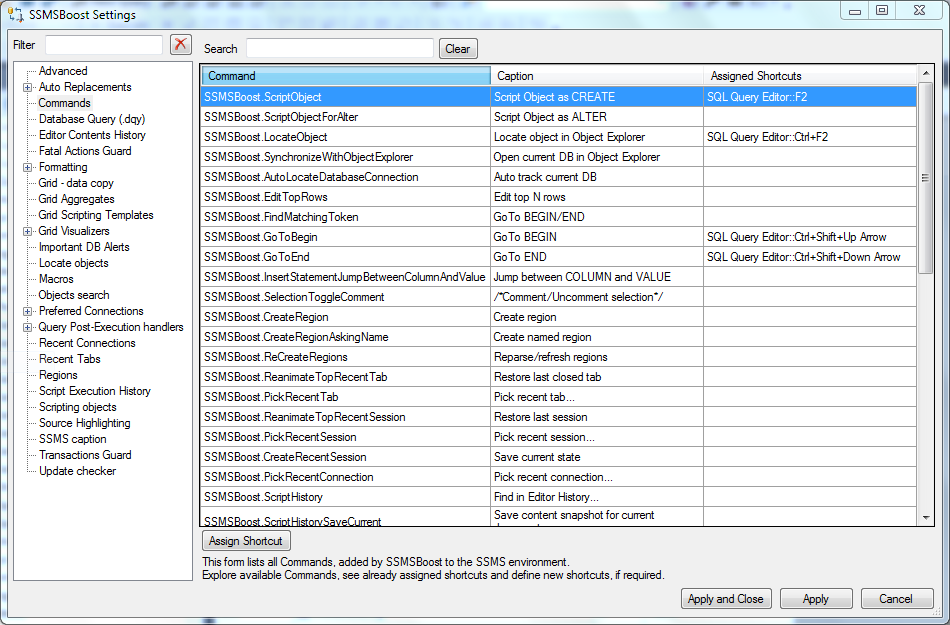This screenshot has width=950, height=625.
Task: Click the Apply and Close button
Action: [x=726, y=599]
